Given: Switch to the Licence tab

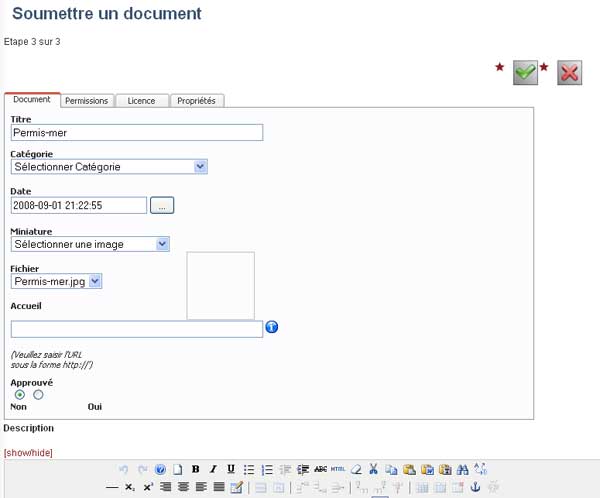Looking at the screenshot, I should point(141,101).
